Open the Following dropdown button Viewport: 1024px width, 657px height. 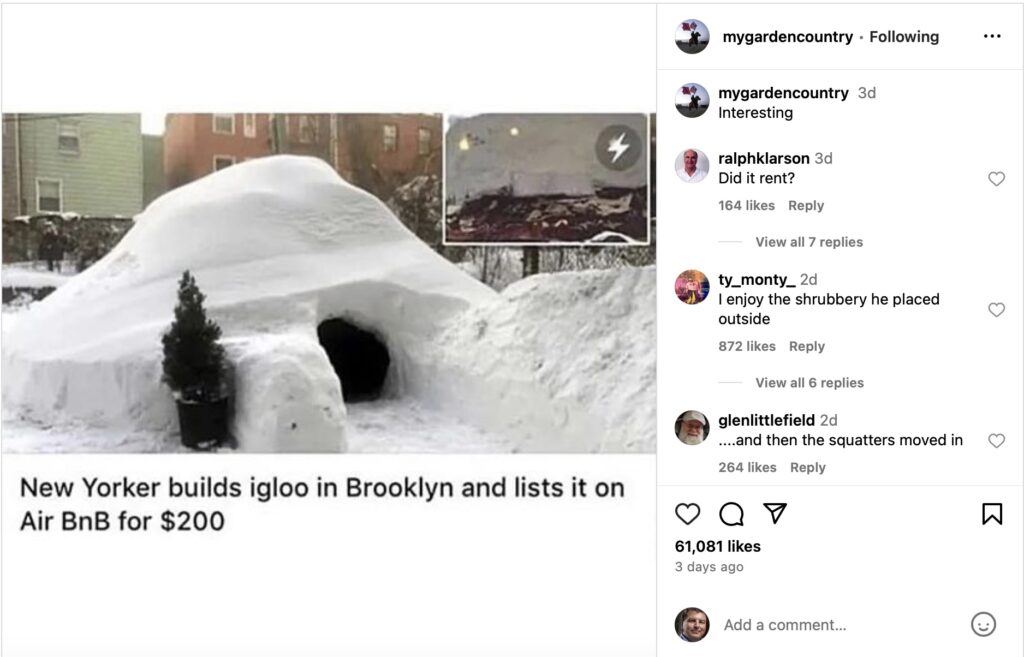(x=904, y=37)
